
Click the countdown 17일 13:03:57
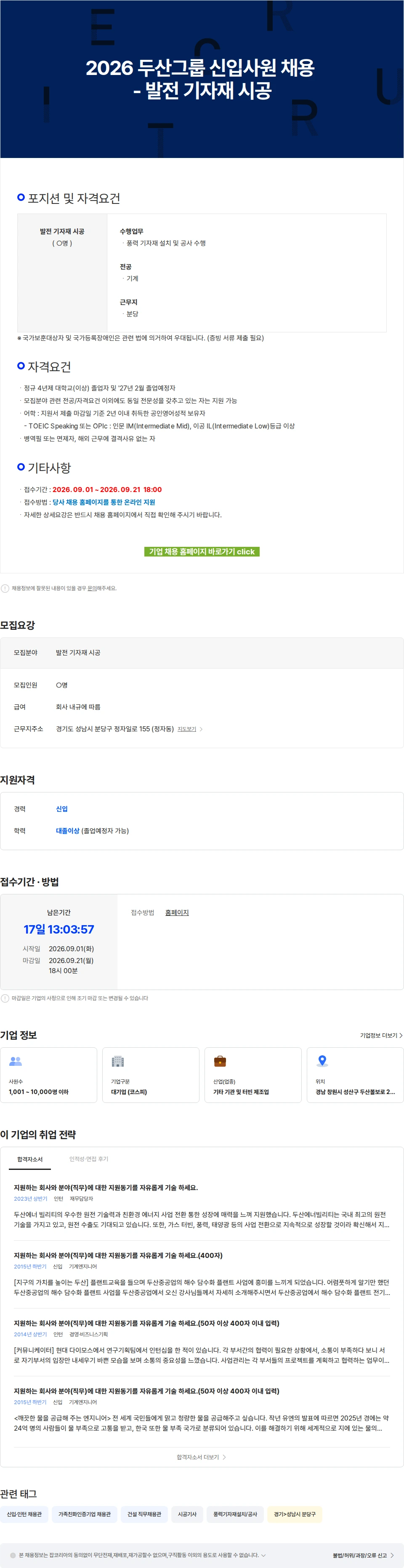tap(59, 929)
